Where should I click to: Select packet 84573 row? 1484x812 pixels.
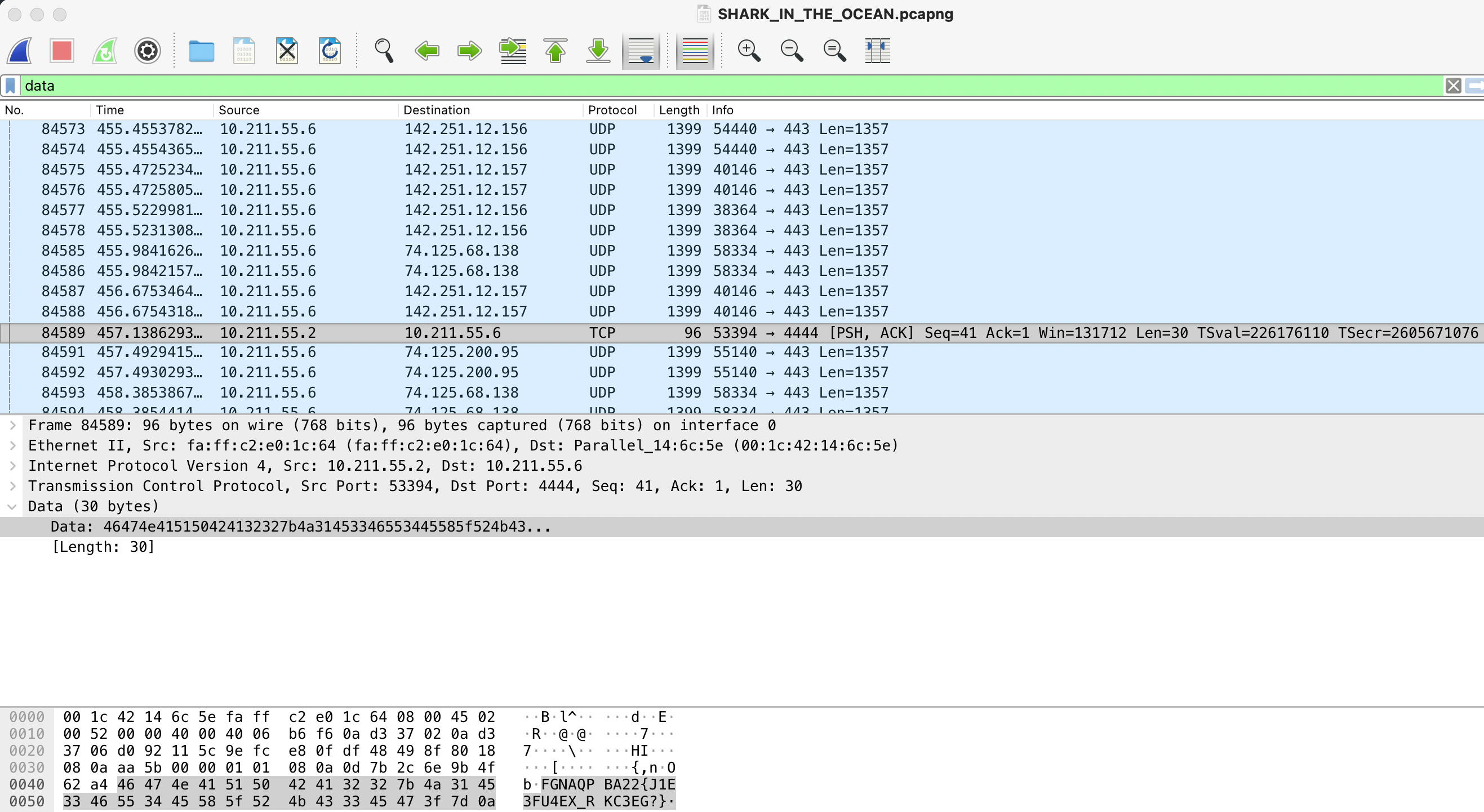742,129
